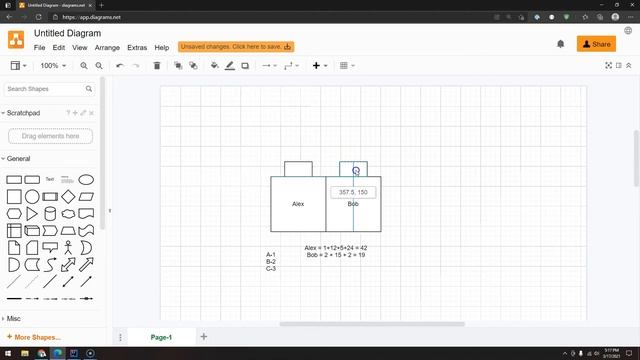The width and height of the screenshot is (640, 360).
Task: Click the canvas horizontal scrollbar
Action: (372, 324)
